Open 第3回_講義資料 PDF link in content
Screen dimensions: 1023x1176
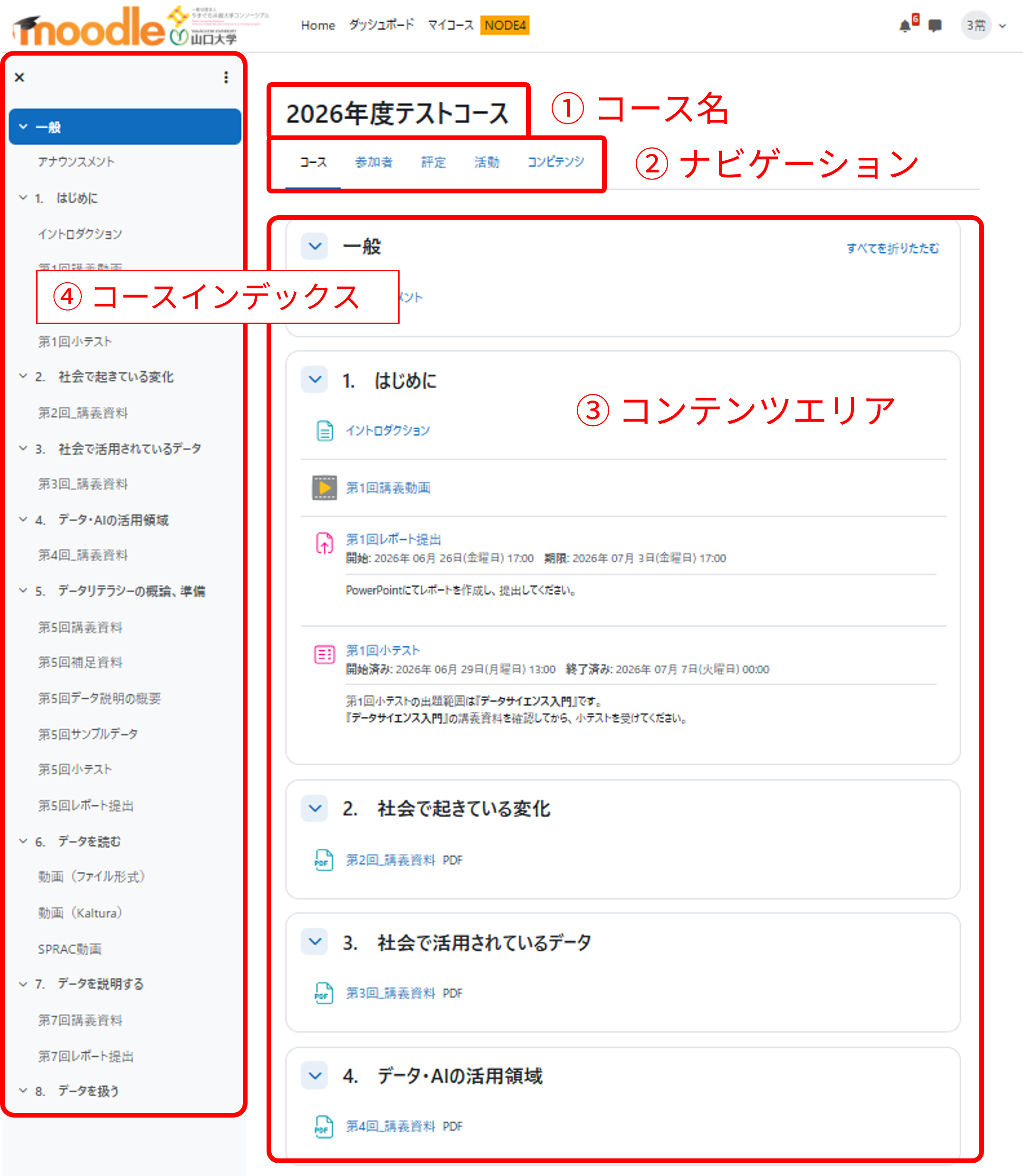click(391, 994)
